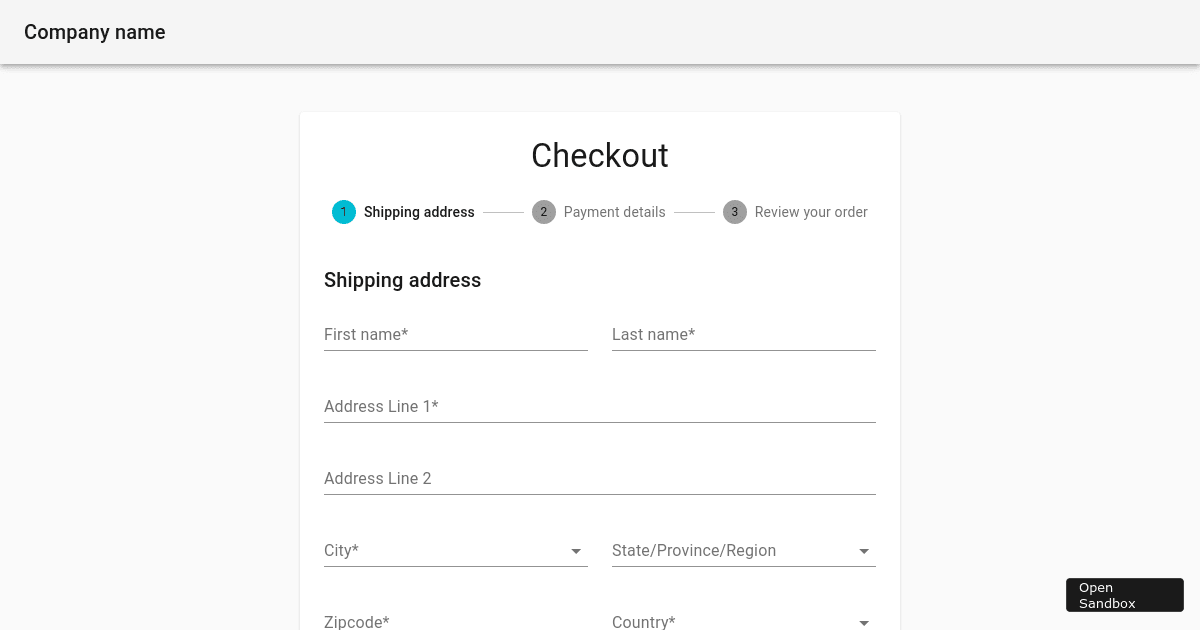Click the step 3 circle icon

point(735,212)
